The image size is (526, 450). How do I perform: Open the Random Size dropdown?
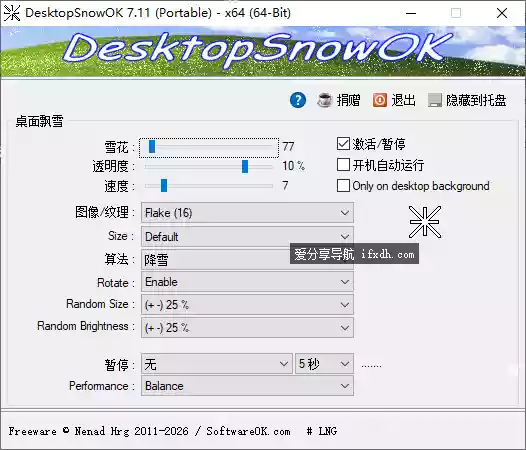tap(247, 305)
